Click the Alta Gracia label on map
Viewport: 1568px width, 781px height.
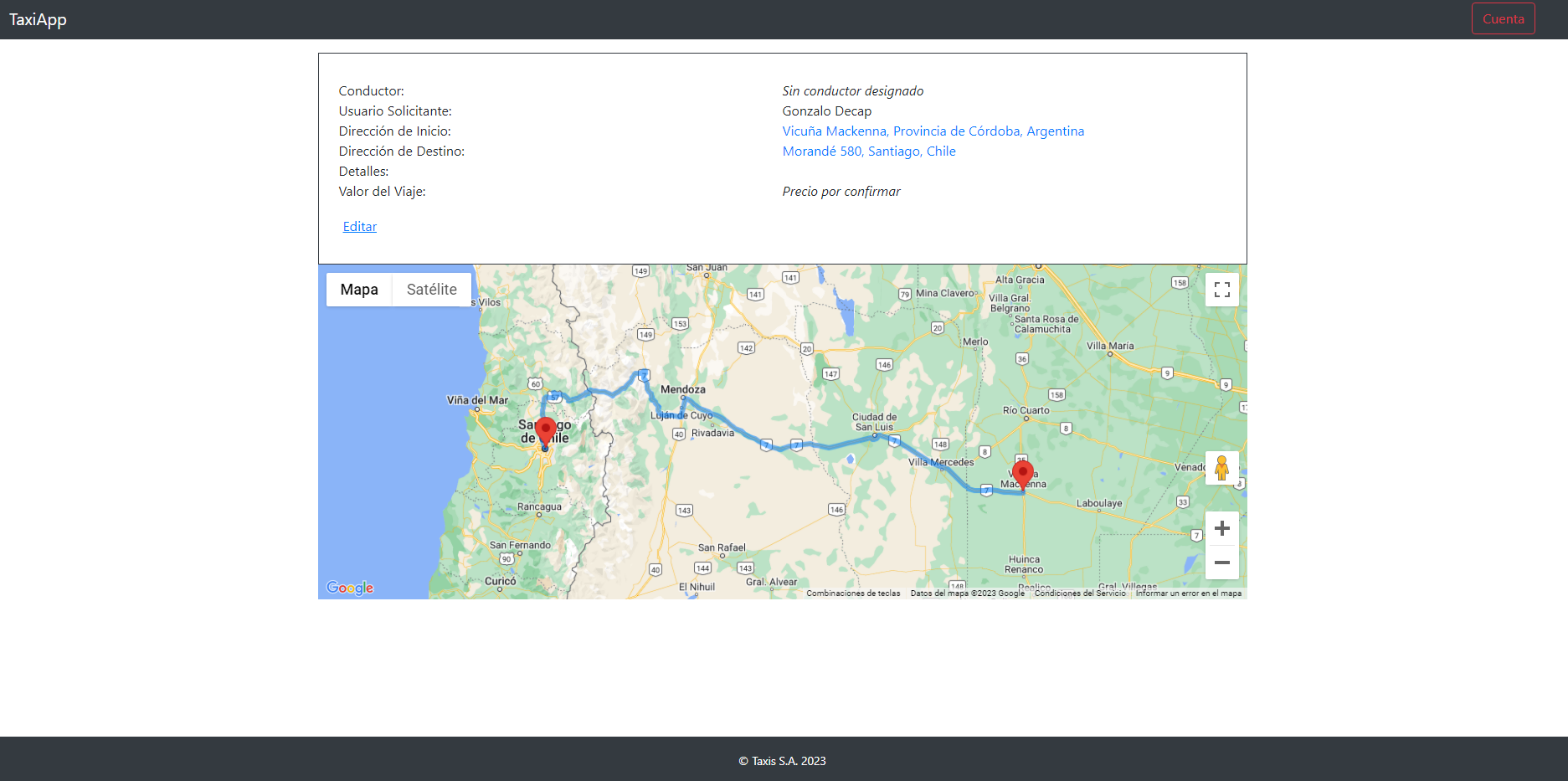click(x=1020, y=280)
